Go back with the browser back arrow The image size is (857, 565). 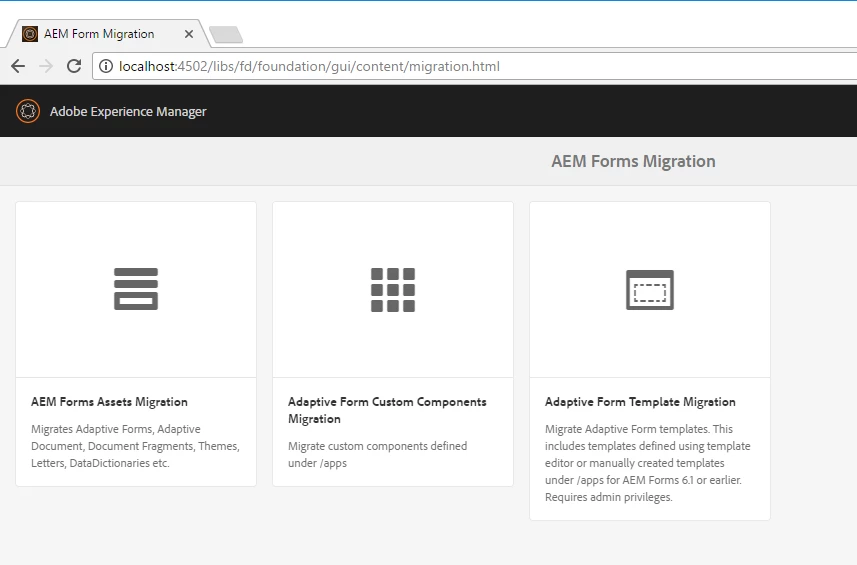pyautogui.click(x=18, y=66)
